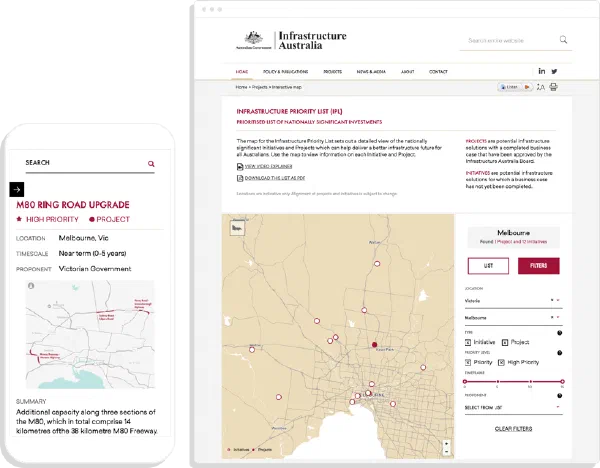Open the Twitter bird icon
This screenshot has width=600, height=468.
coord(554,71)
